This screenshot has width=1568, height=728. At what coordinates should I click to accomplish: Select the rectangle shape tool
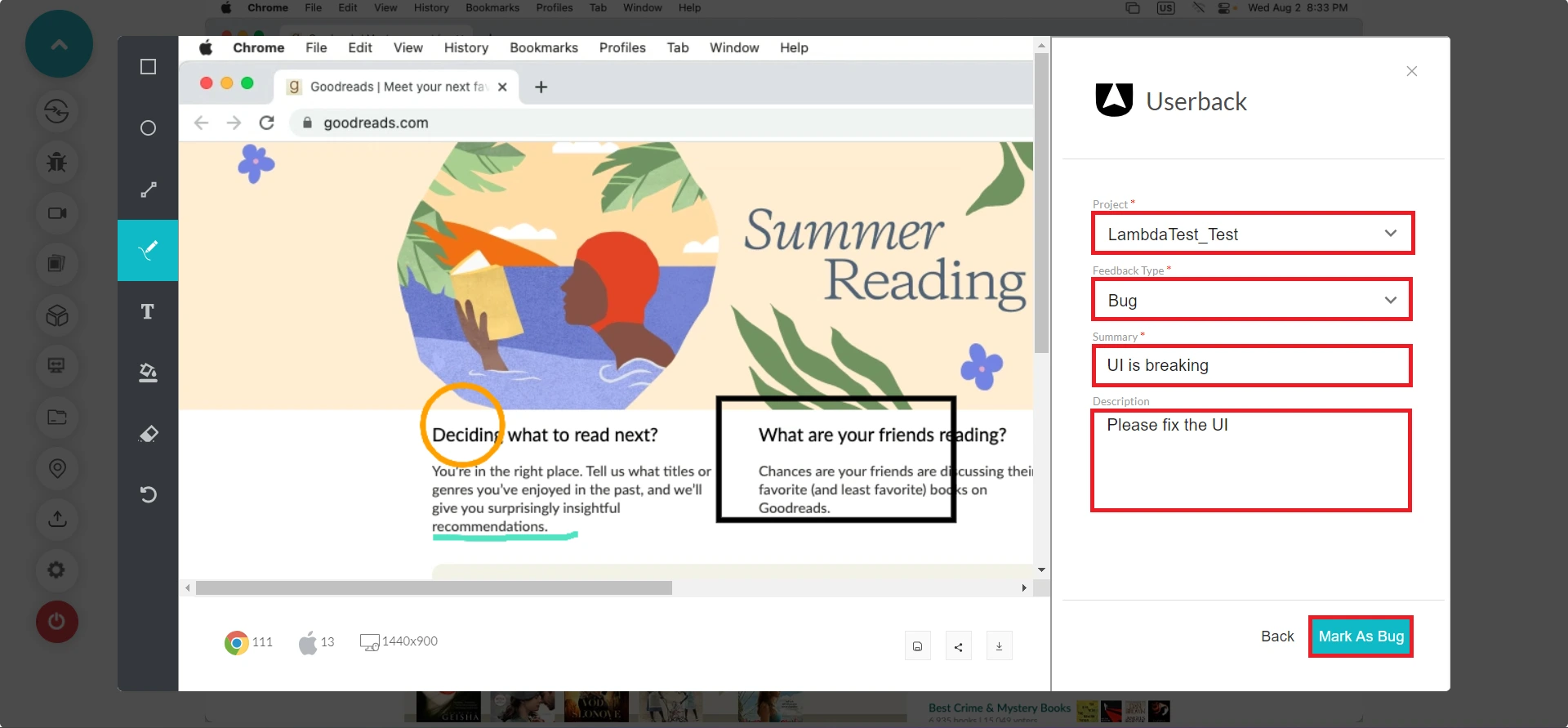coord(148,67)
